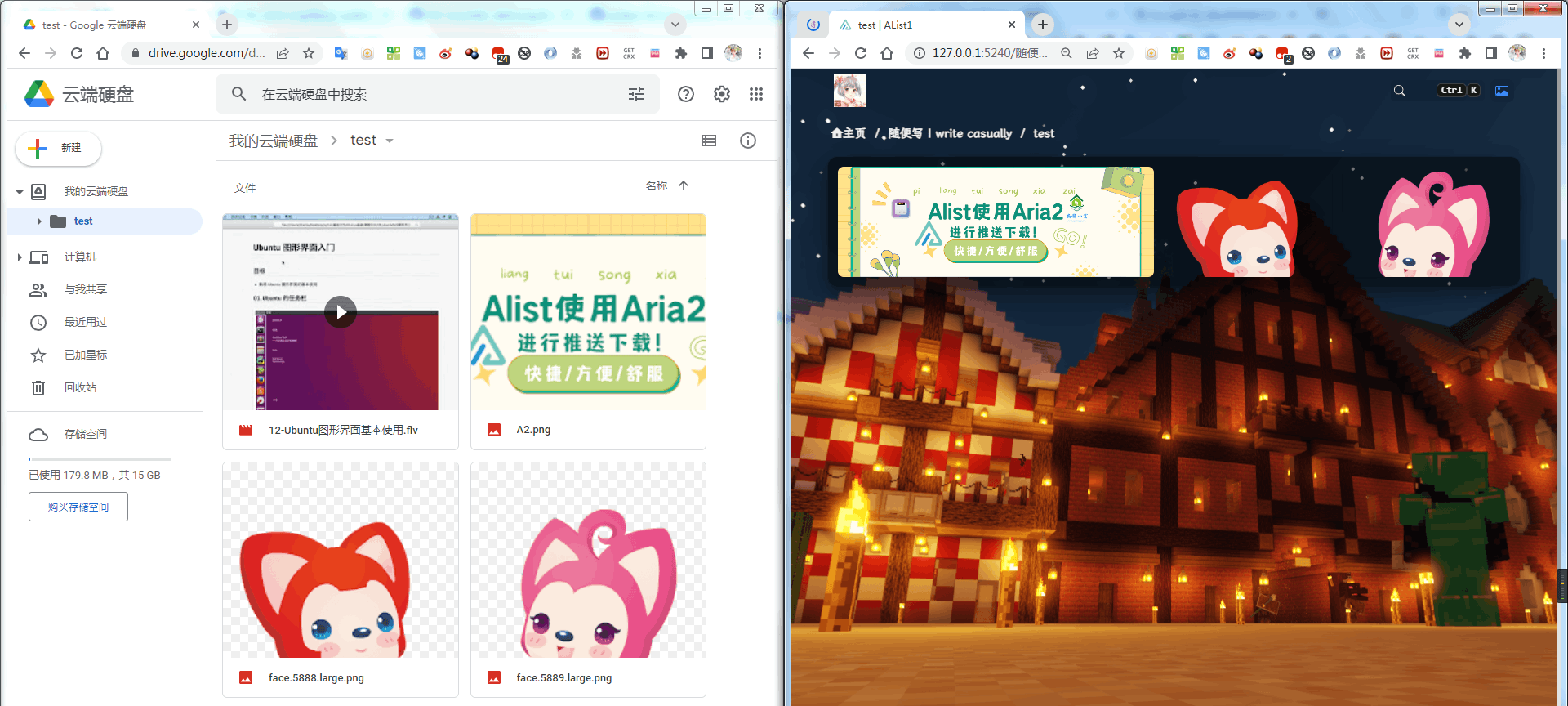The height and width of the screenshot is (706, 1568).
Task: Open Google Drive settings gear
Action: (721, 94)
